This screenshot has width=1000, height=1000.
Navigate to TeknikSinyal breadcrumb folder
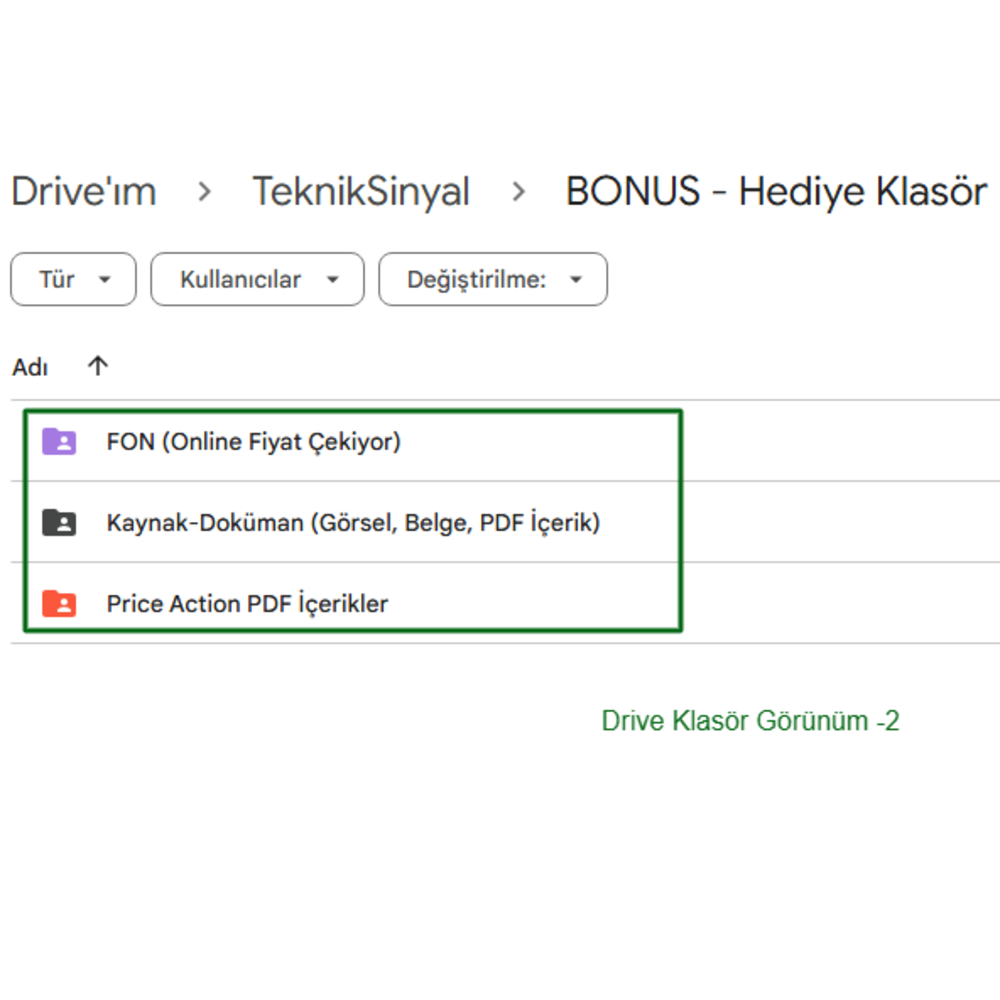pos(361,191)
